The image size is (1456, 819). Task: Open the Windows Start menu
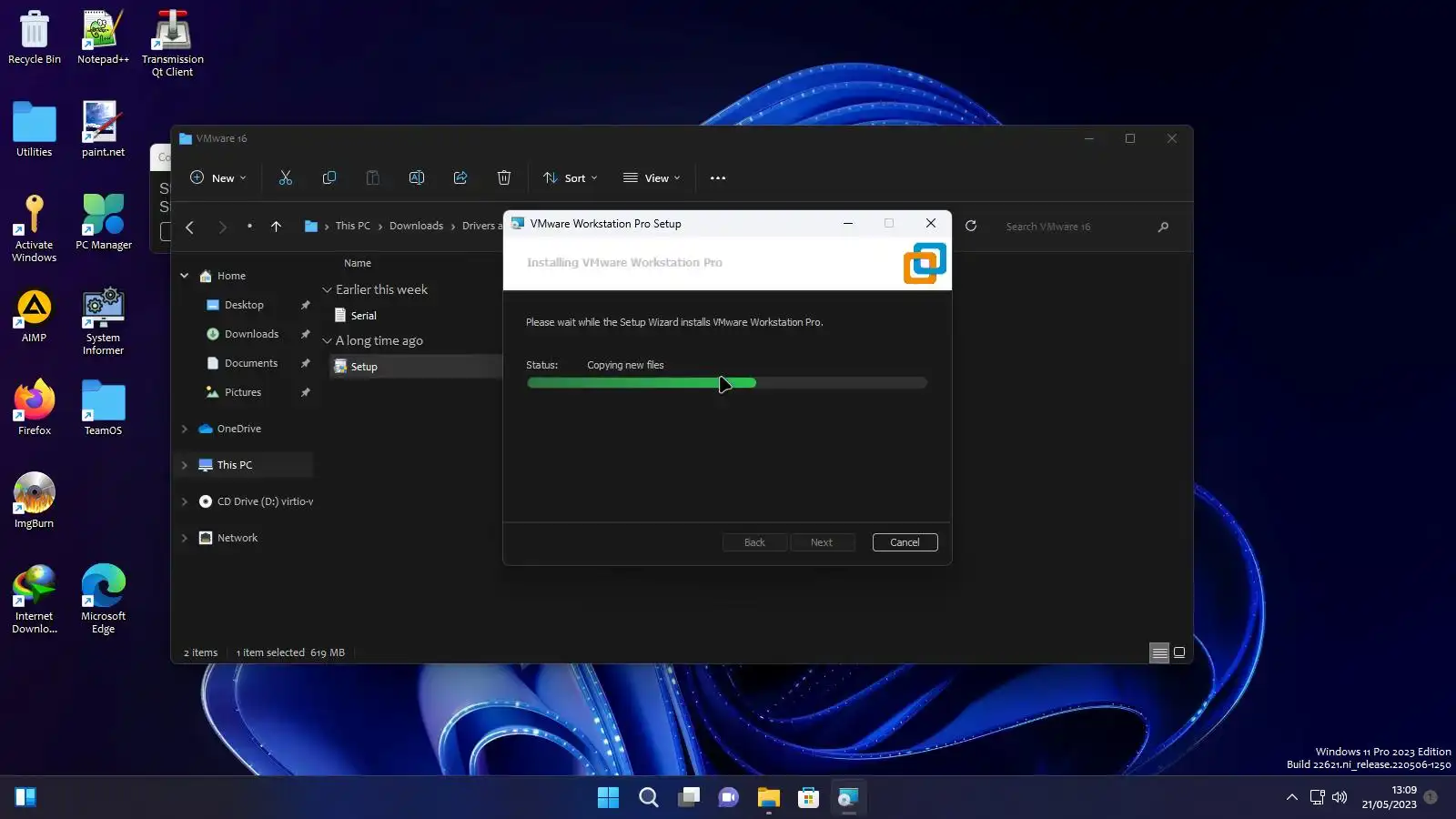click(608, 798)
